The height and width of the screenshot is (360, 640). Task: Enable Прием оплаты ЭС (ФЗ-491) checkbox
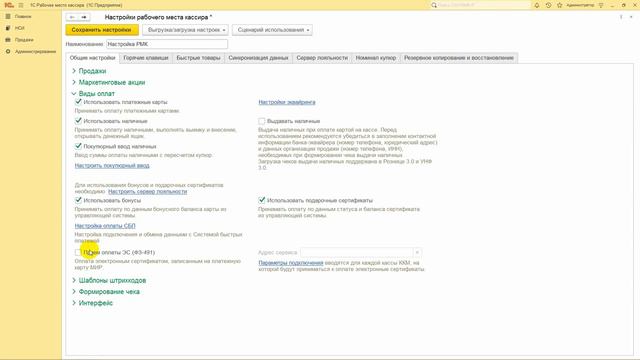[78, 252]
